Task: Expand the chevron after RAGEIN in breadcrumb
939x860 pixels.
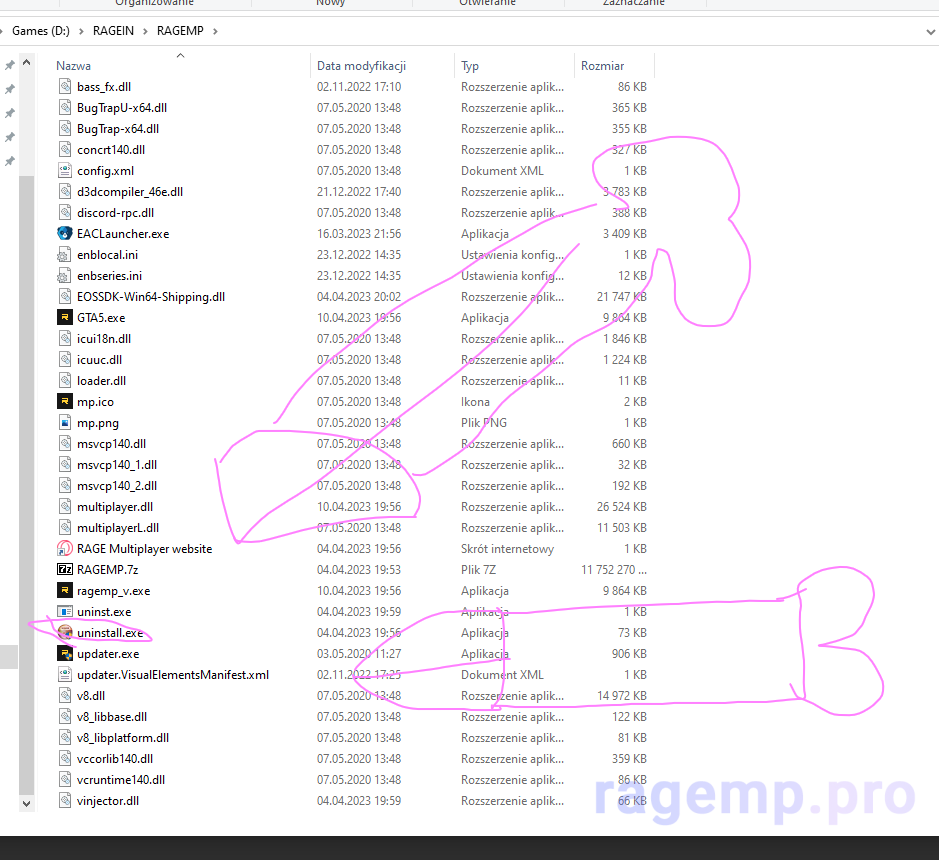Action: [146, 31]
